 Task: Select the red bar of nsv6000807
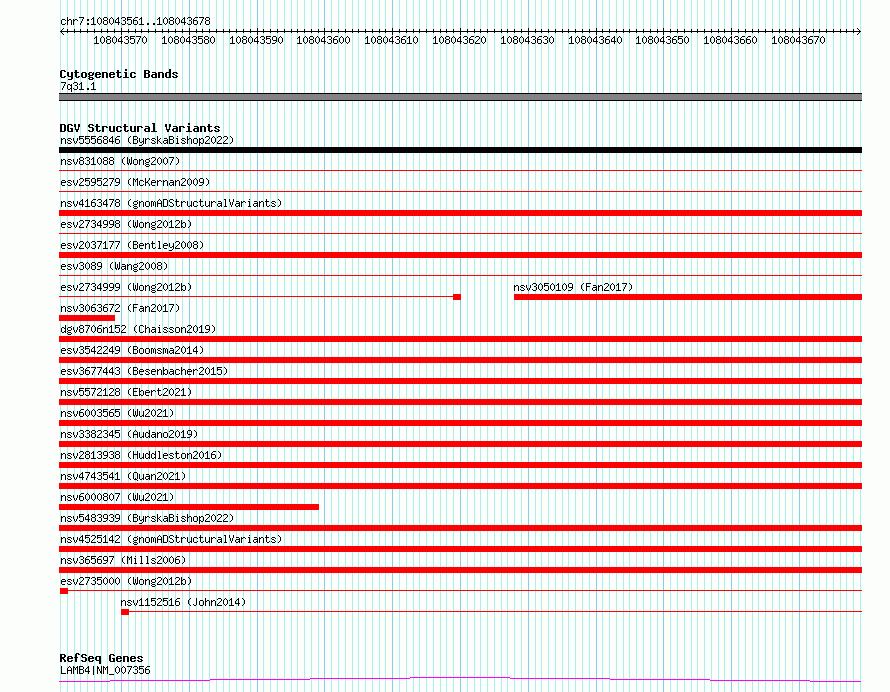click(x=189, y=507)
